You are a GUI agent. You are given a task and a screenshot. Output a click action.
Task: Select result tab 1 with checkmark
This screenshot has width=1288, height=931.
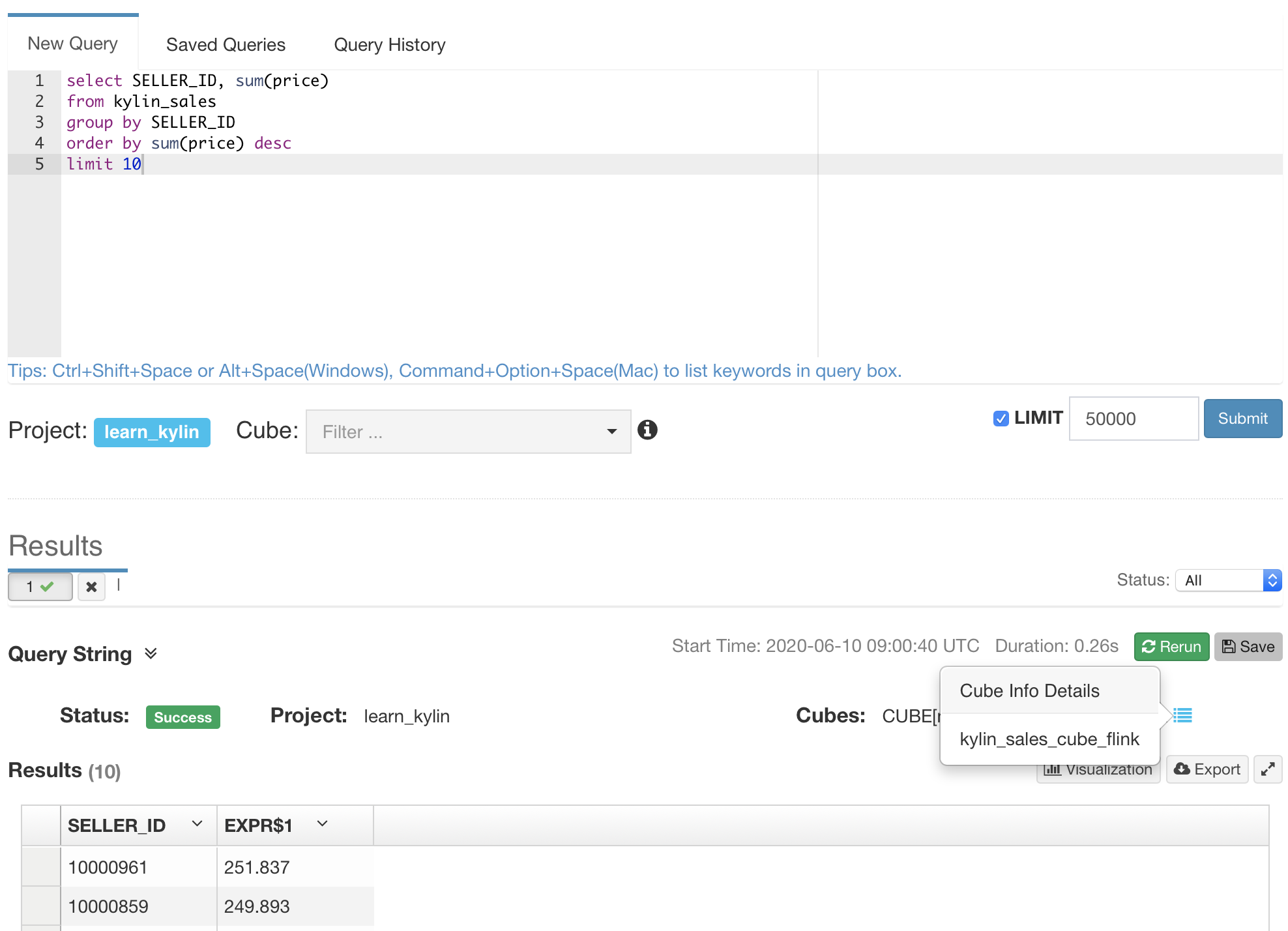pyautogui.click(x=40, y=587)
